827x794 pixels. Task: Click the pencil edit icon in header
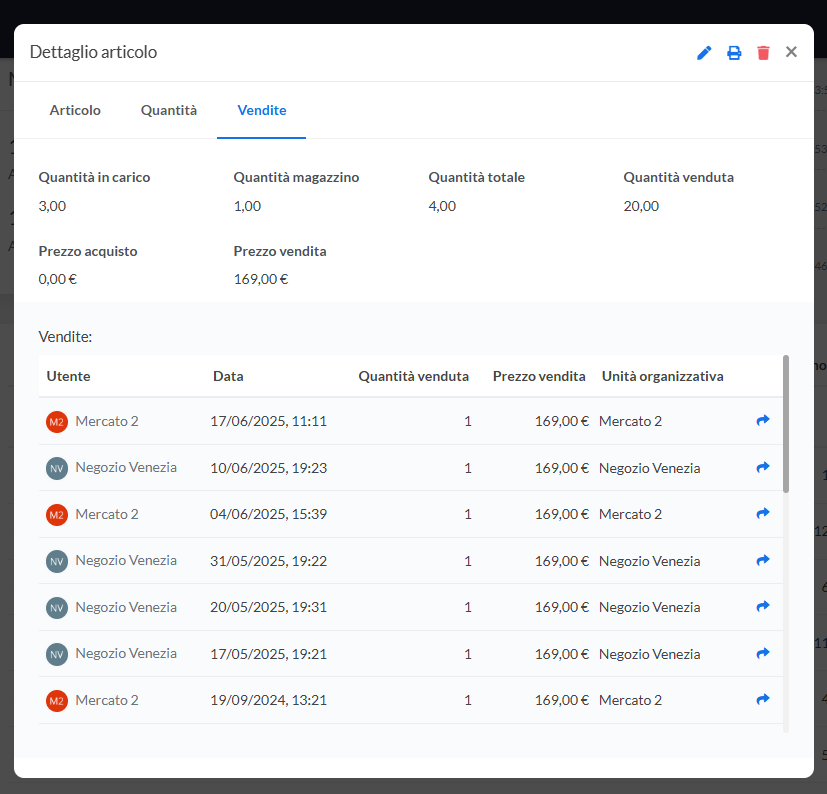click(x=704, y=53)
